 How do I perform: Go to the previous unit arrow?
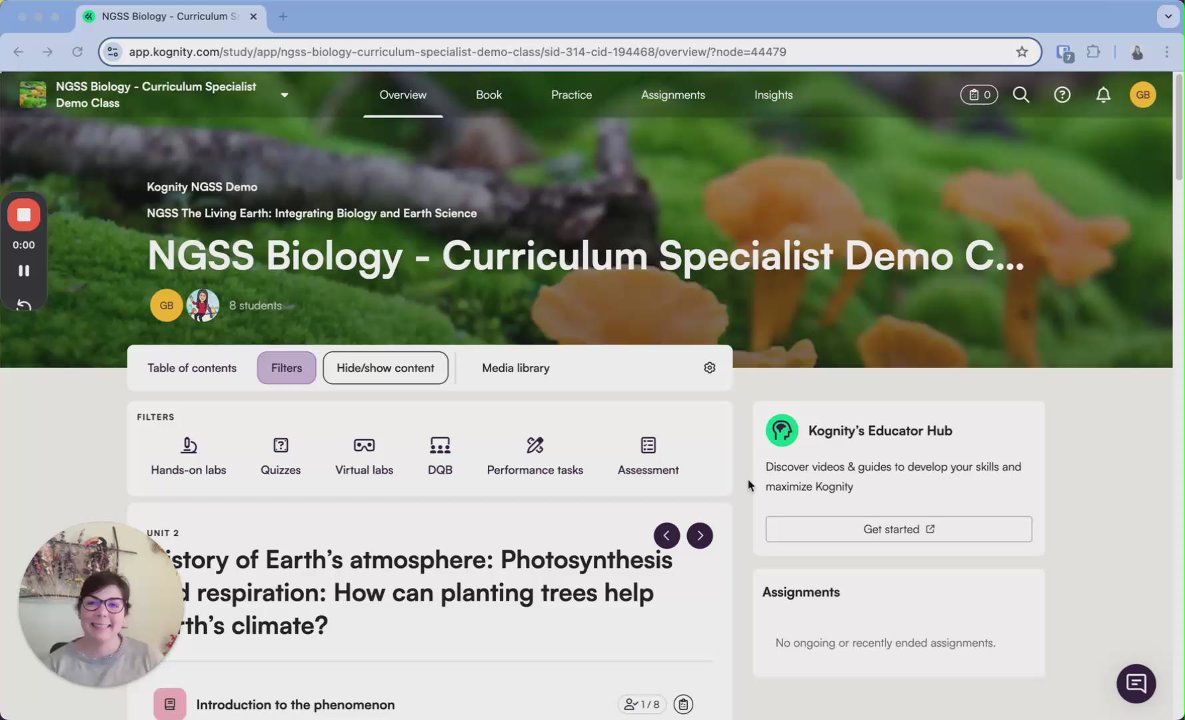click(666, 536)
